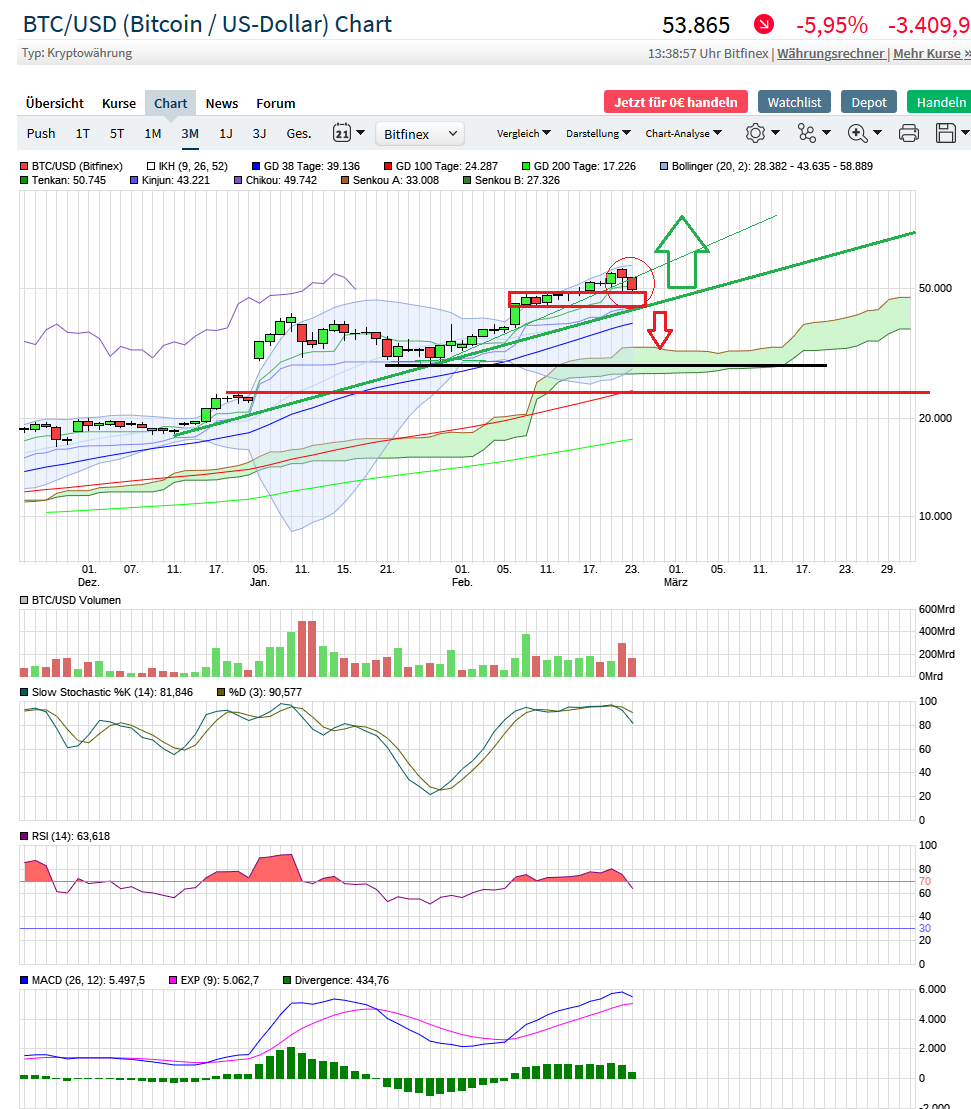
Task: Open the chart drawing tools icon
Action: [x=807, y=133]
